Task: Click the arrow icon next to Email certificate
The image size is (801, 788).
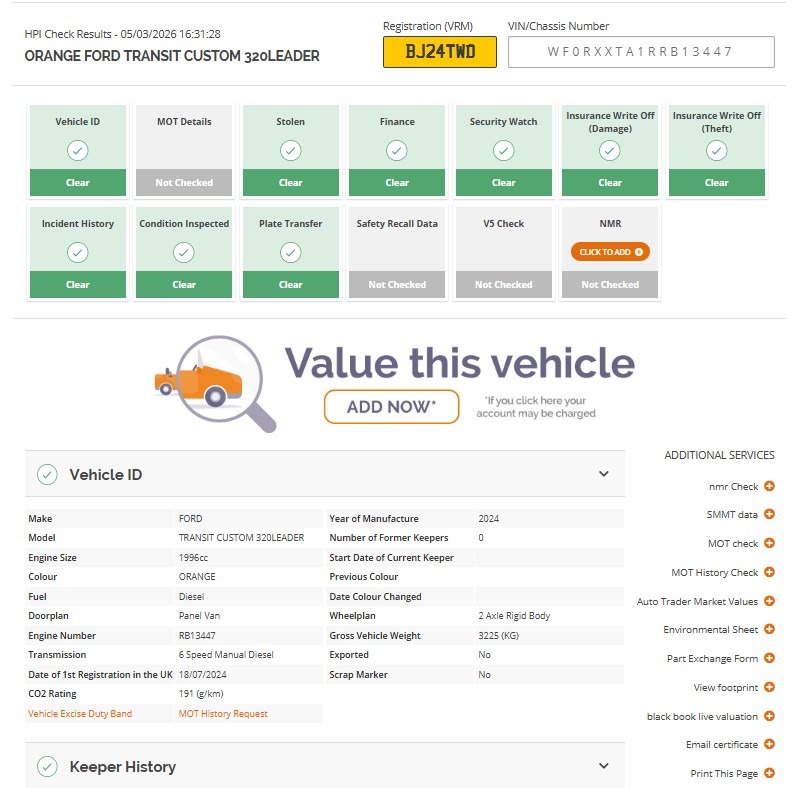Action: [769, 745]
